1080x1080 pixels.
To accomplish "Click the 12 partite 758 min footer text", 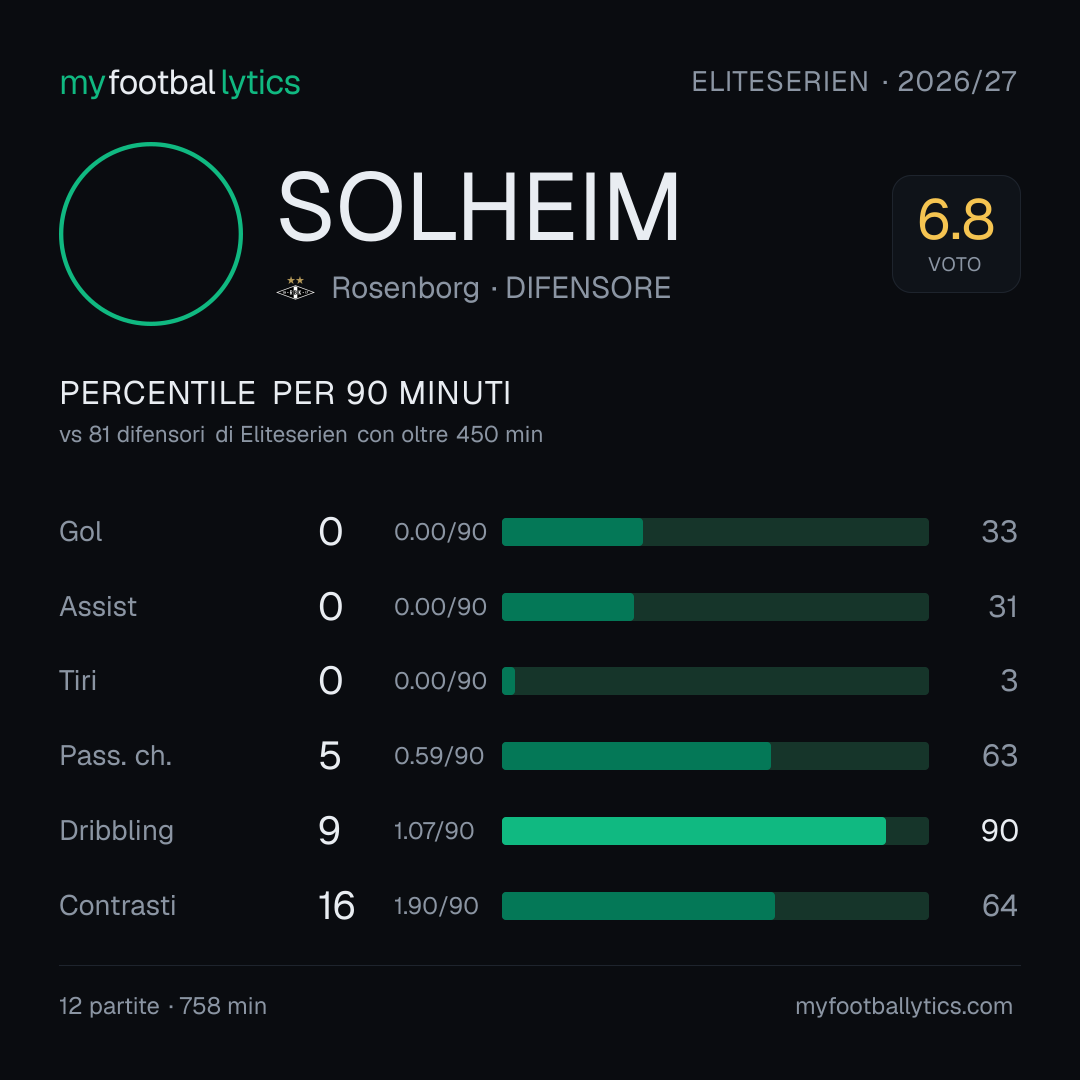I will [163, 1006].
